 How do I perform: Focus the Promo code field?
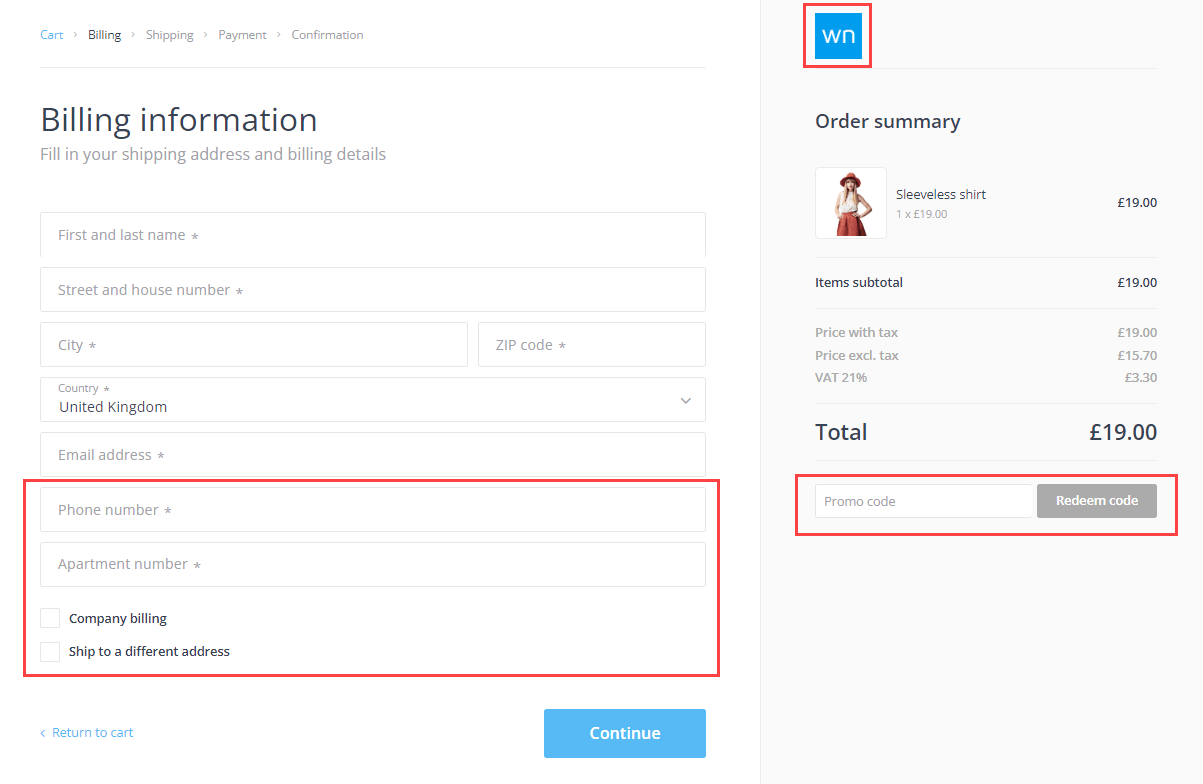click(x=924, y=501)
